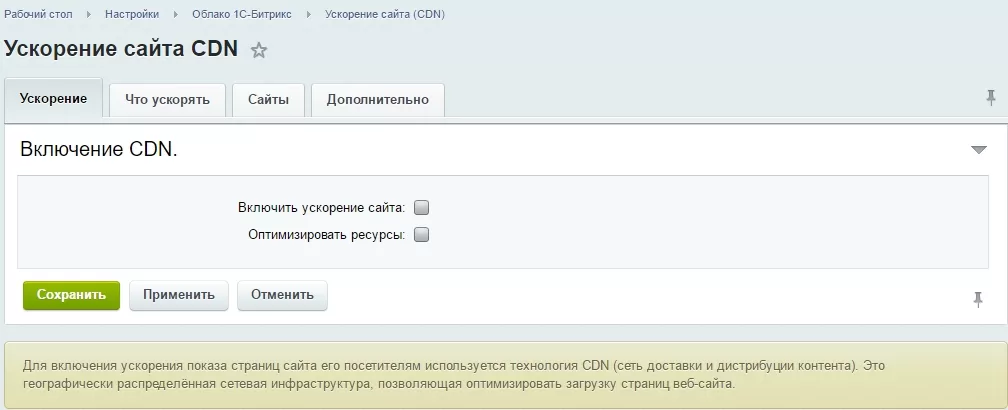Click the pin icon beside the tabs row
1008x410 pixels.
point(991,98)
